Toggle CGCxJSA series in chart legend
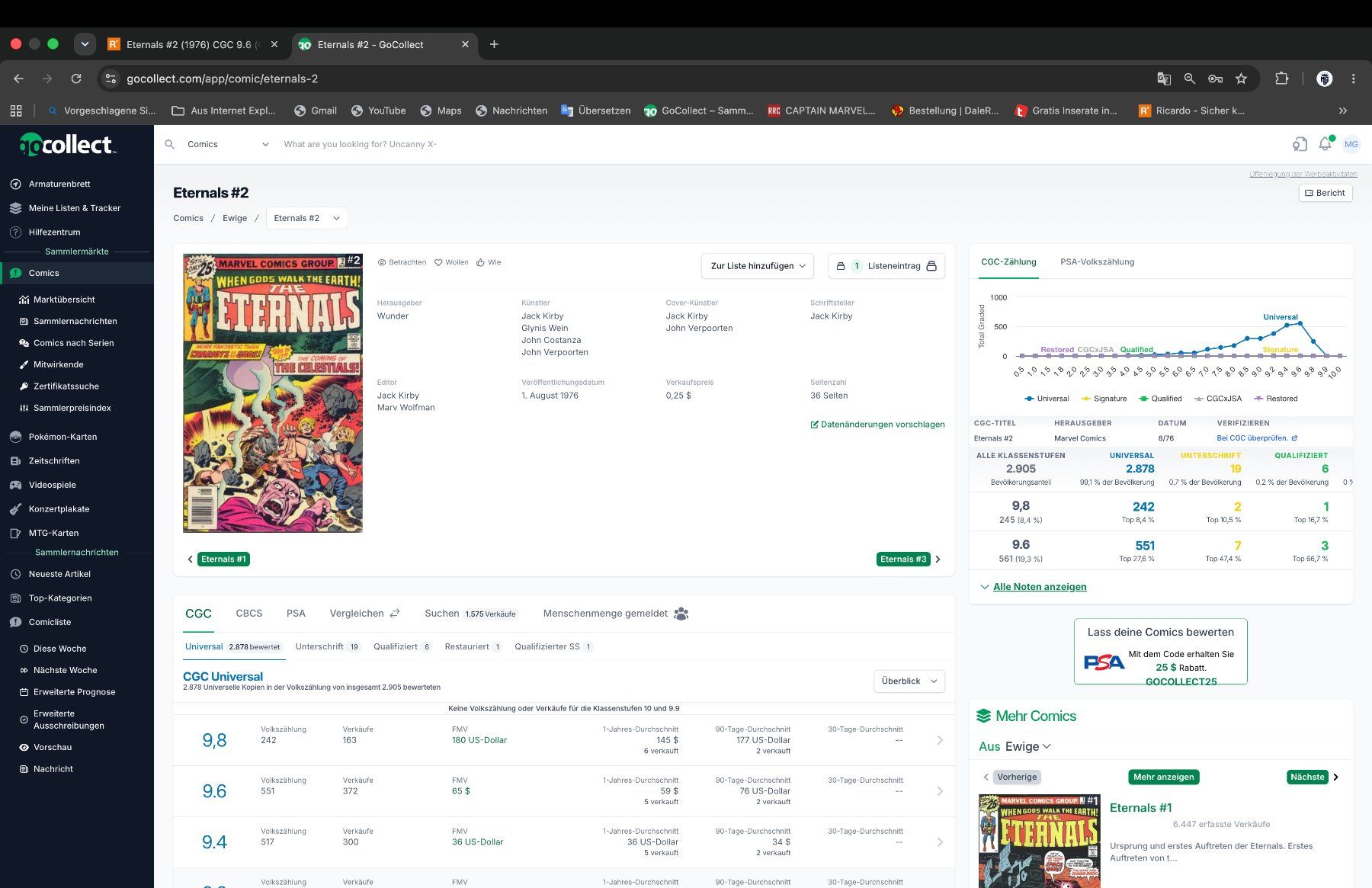Screen dimensions: 1372x888 (1218, 399)
